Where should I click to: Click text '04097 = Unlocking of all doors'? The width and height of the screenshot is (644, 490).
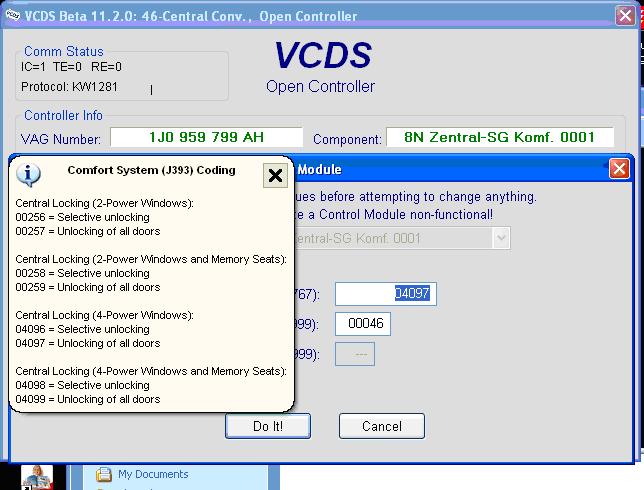coord(88,343)
